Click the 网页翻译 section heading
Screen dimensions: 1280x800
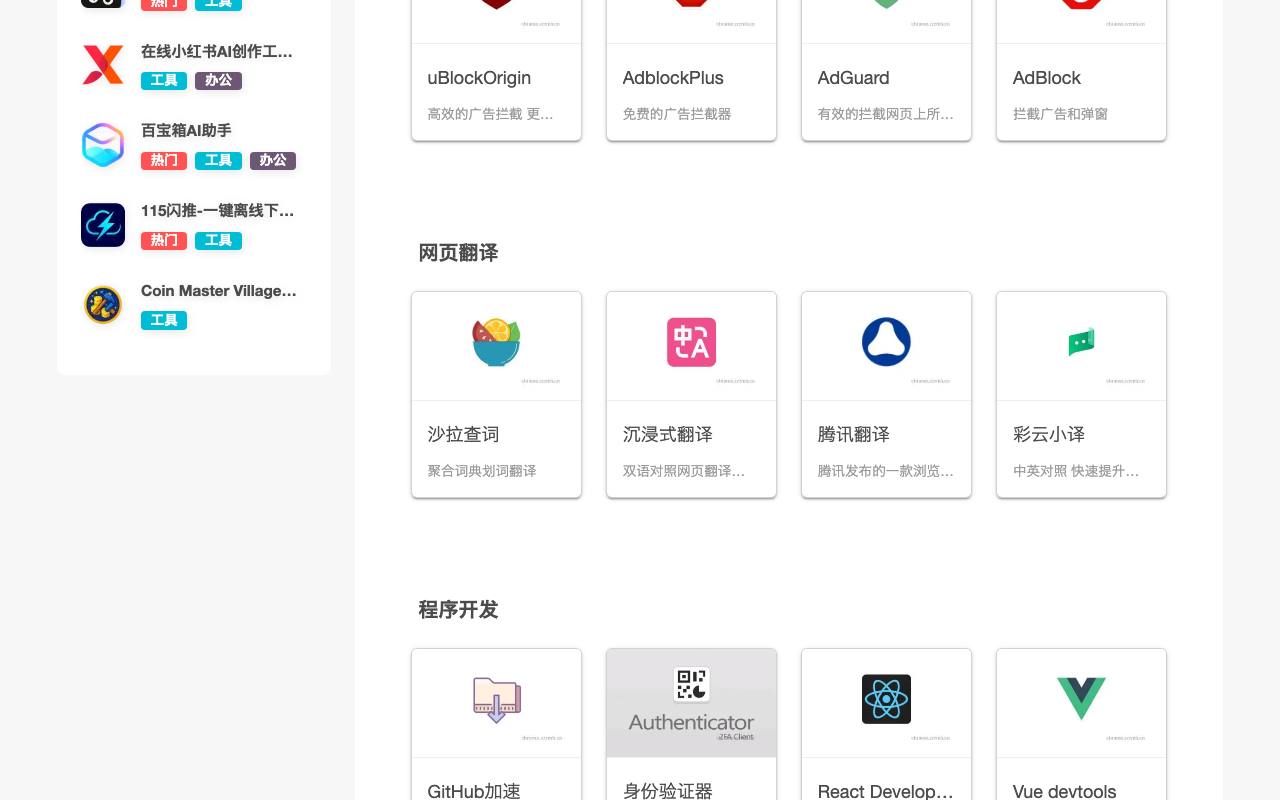pyautogui.click(x=458, y=253)
